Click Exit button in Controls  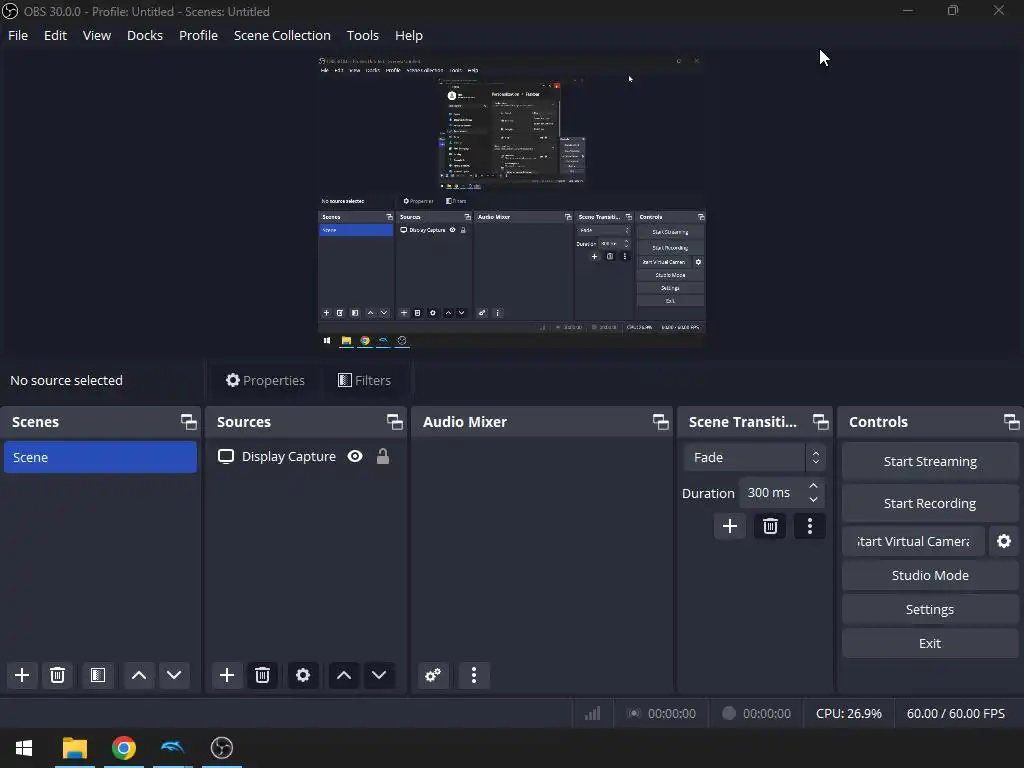(x=930, y=643)
